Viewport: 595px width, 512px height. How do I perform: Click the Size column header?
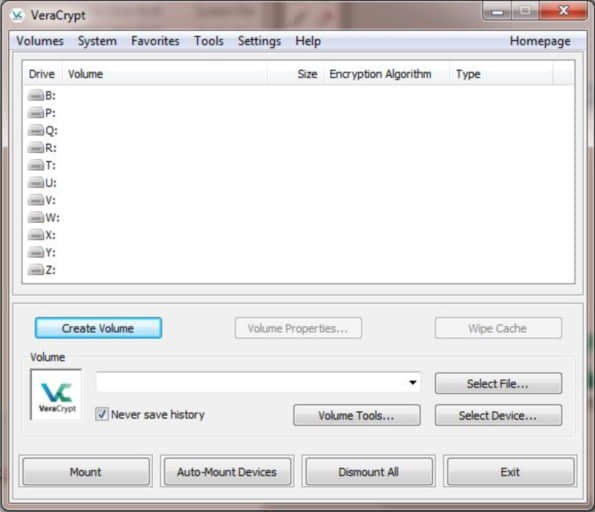coord(296,74)
